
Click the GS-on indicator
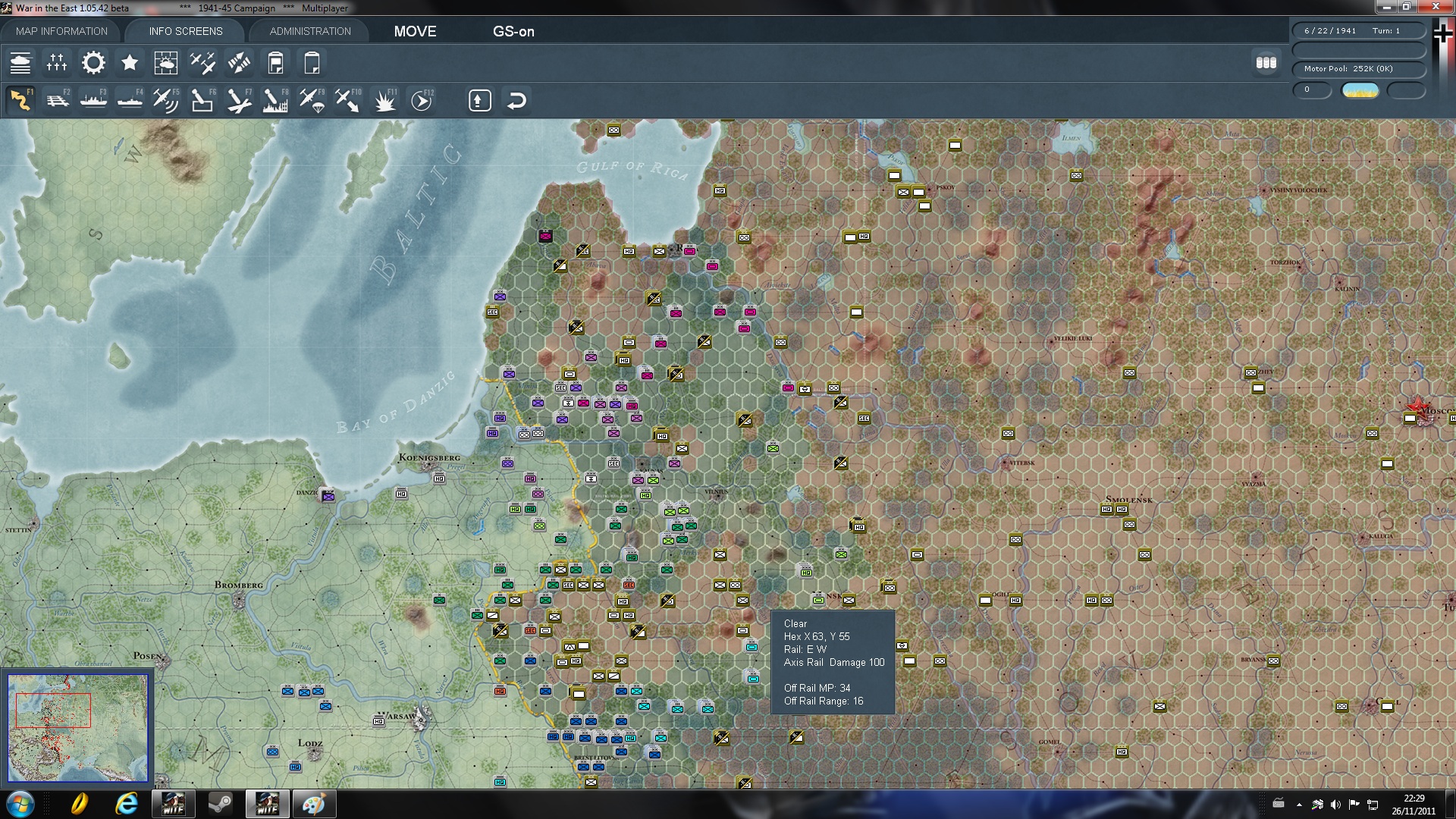pyautogui.click(x=513, y=31)
